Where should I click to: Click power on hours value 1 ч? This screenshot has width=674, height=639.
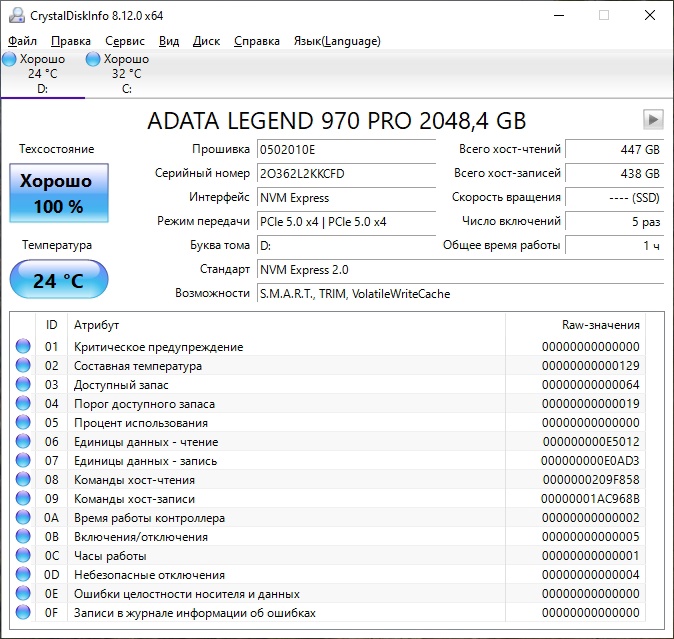coord(615,246)
